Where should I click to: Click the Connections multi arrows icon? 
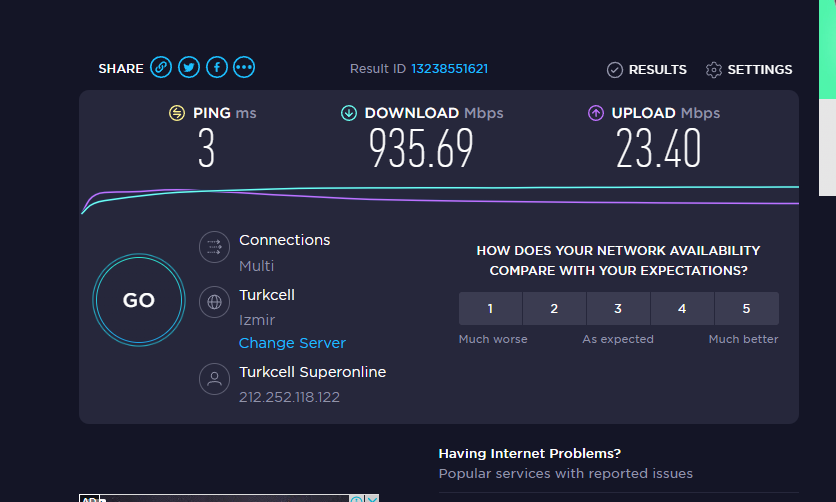pyautogui.click(x=213, y=246)
